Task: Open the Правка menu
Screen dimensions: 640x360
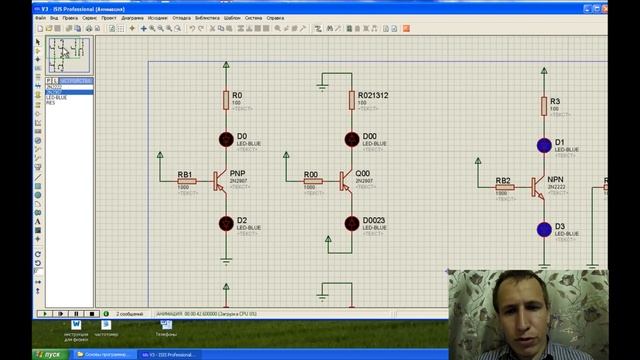Action: point(70,18)
